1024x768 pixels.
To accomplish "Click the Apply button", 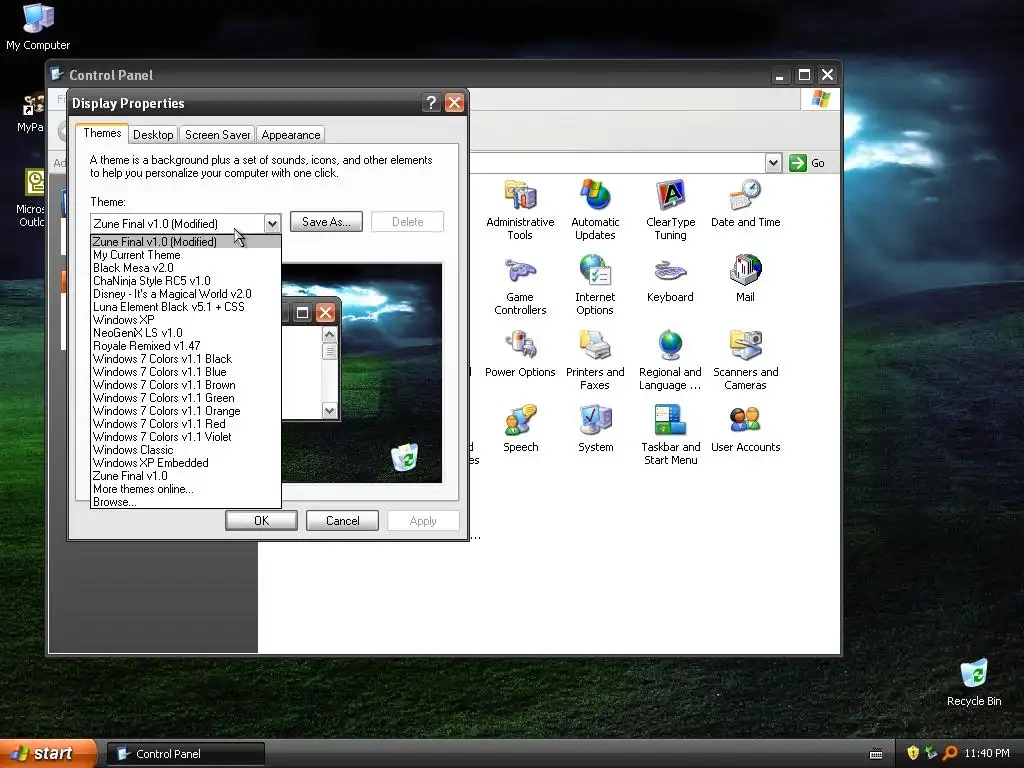I will [x=423, y=520].
